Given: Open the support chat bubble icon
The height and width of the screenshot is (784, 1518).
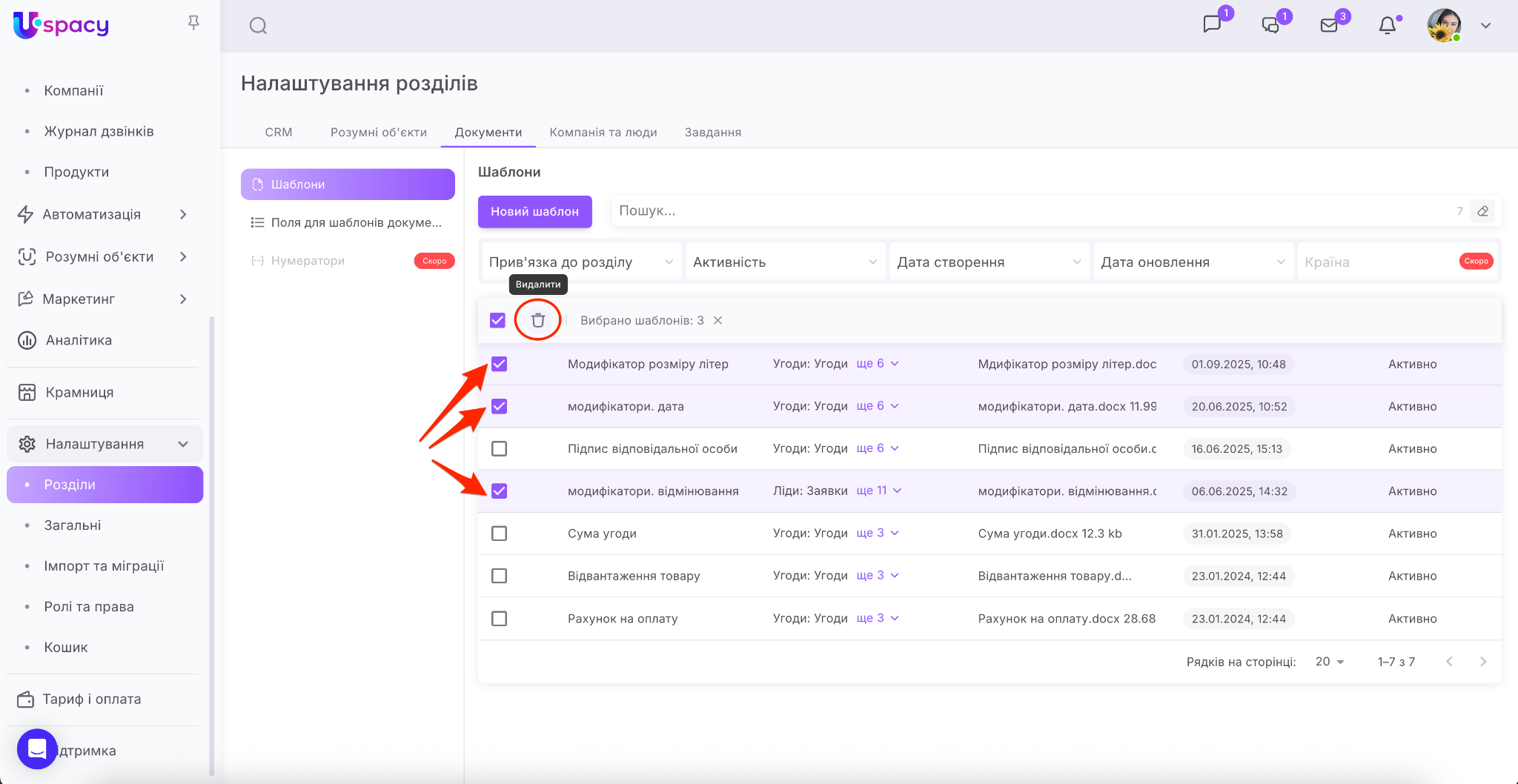Looking at the screenshot, I should tap(37, 749).
